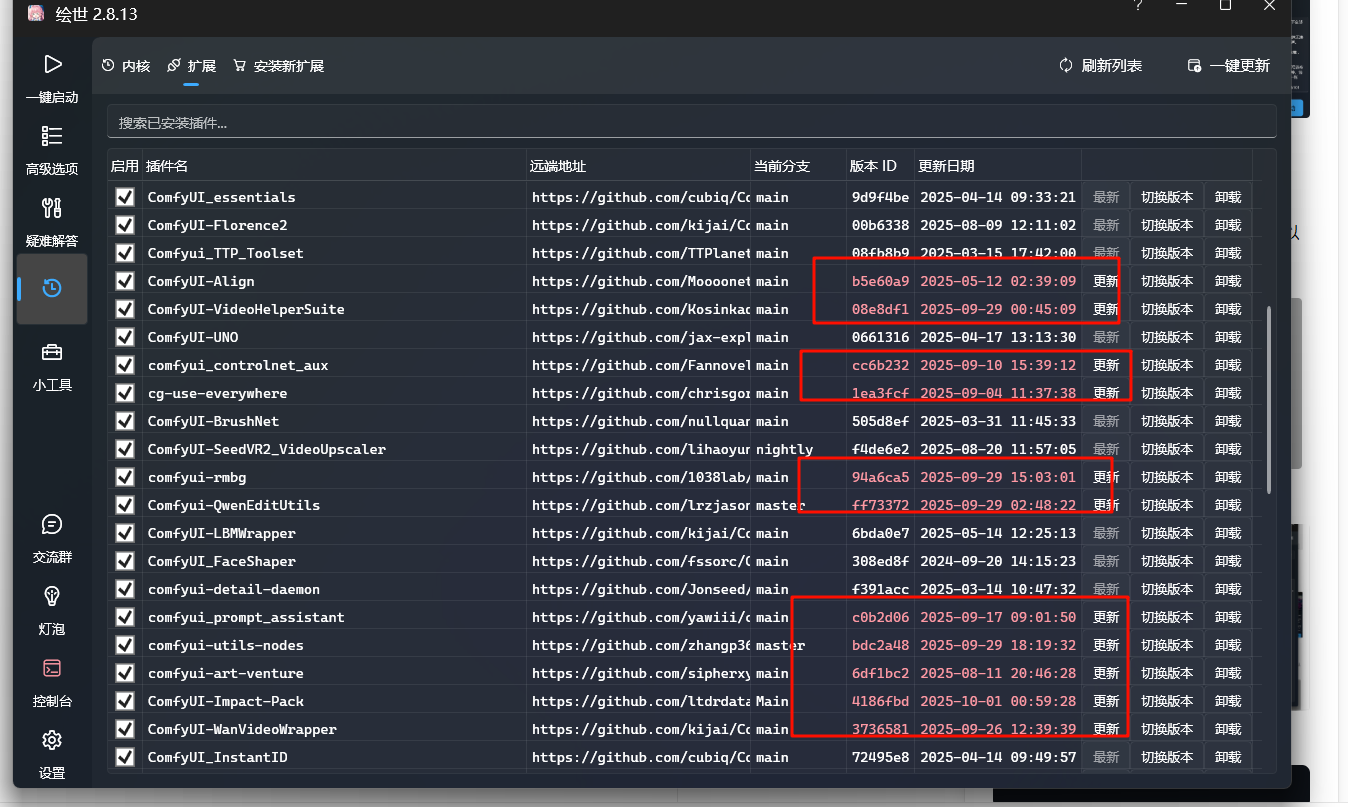Select comfyui-QwenEditUtils plugin name
Image resolution: width=1348 pixels, height=807 pixels.
point(234,505)
